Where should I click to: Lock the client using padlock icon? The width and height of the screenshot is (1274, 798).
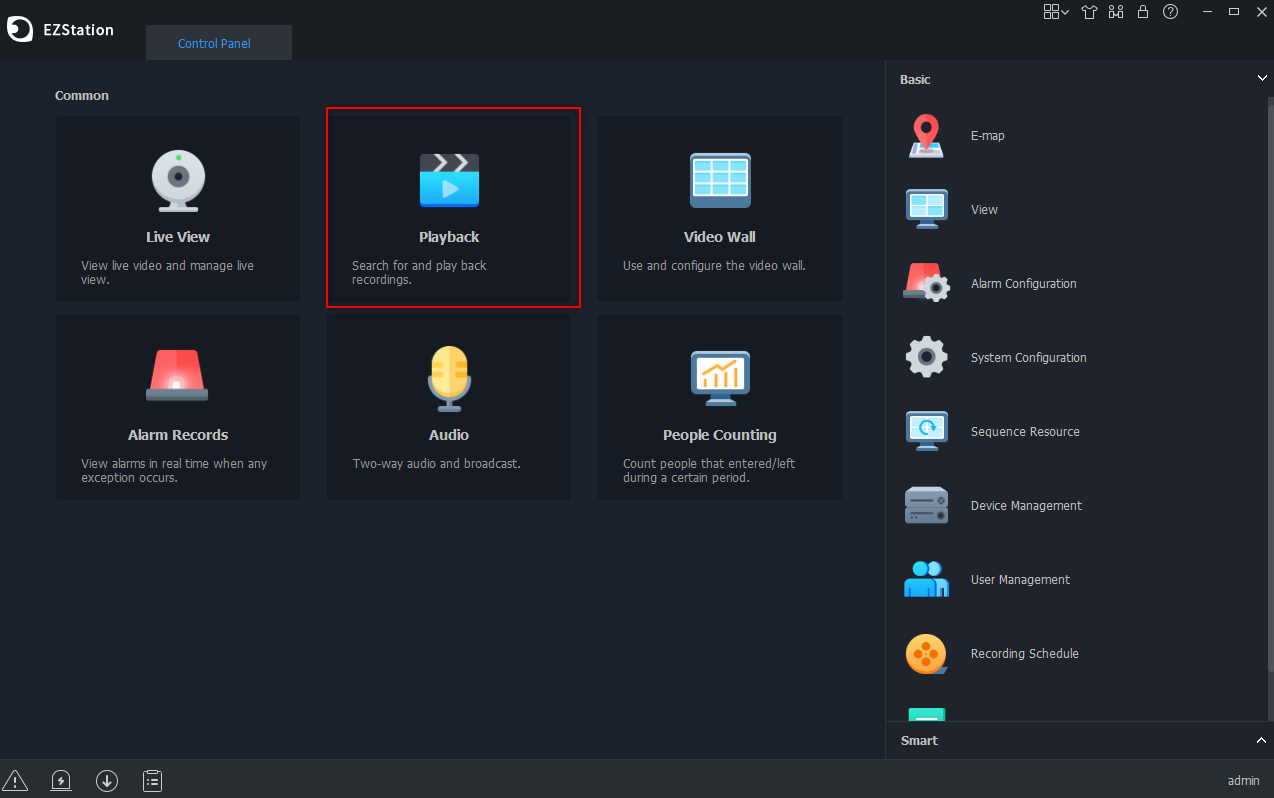pyautogui.click(x=1143, y=12)
